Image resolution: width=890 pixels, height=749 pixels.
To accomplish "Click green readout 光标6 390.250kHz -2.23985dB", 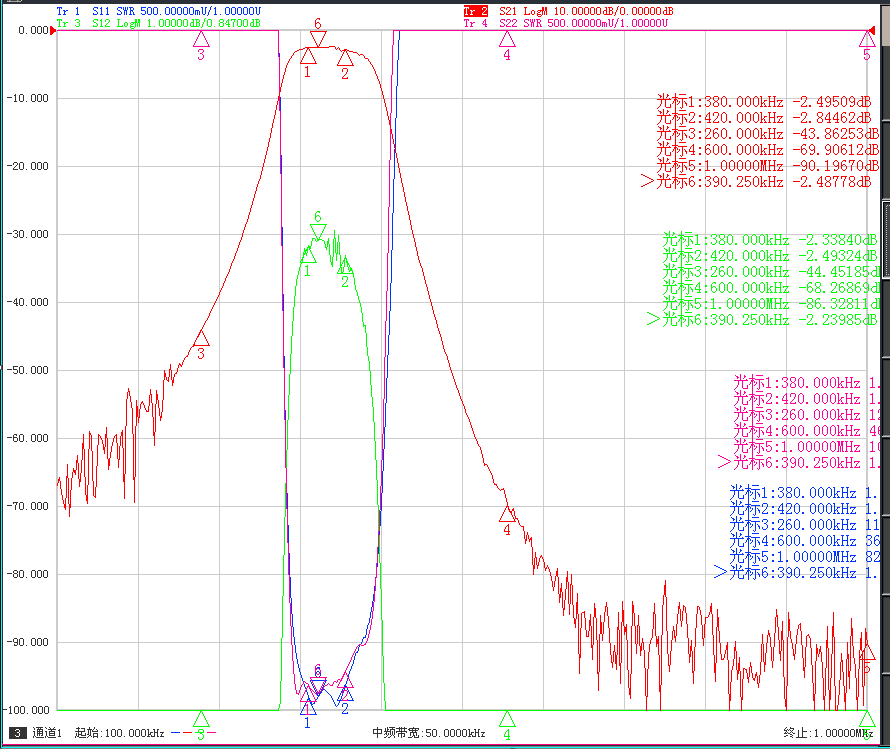I will (x=762, y=319).
